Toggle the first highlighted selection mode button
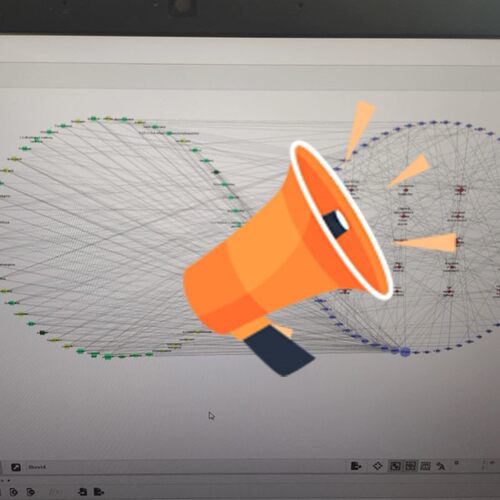500x500 pixels. pos(395,466)
